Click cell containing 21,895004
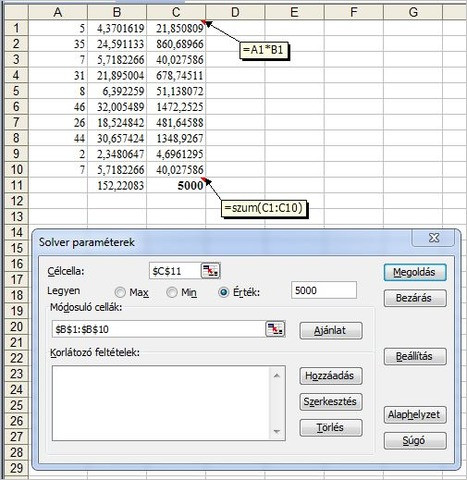This screenshot has height=480, width=467. click(117, 75)
